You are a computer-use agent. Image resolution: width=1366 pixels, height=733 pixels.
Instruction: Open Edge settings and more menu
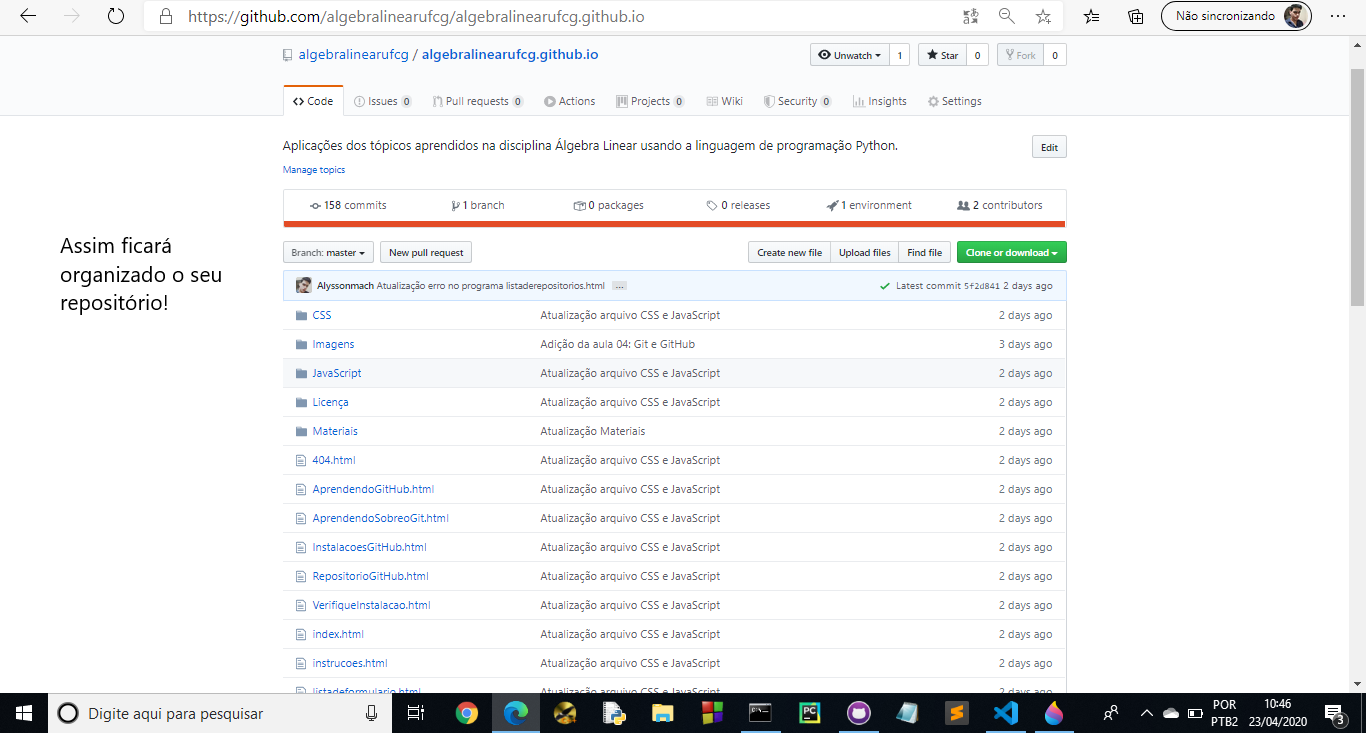coord(1338,16)
